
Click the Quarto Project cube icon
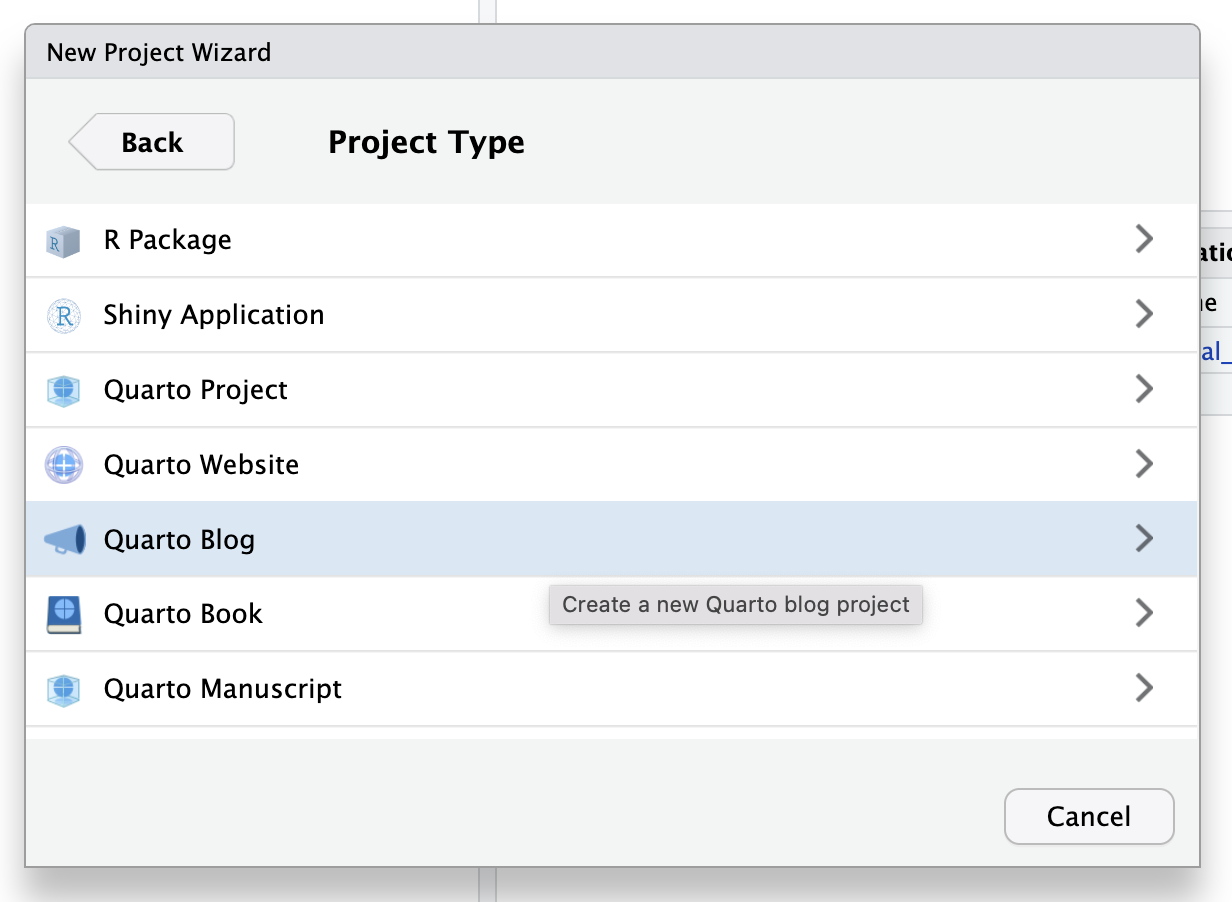63,391
